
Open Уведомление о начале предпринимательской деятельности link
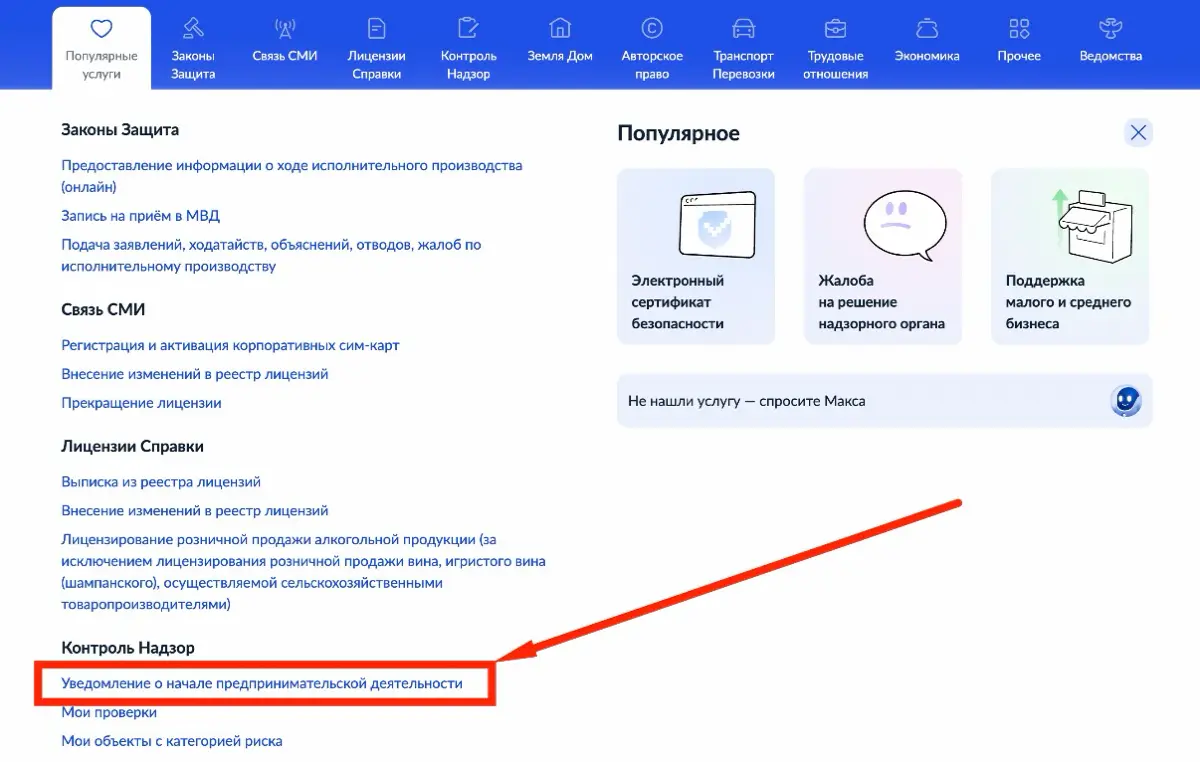point(262,684)
